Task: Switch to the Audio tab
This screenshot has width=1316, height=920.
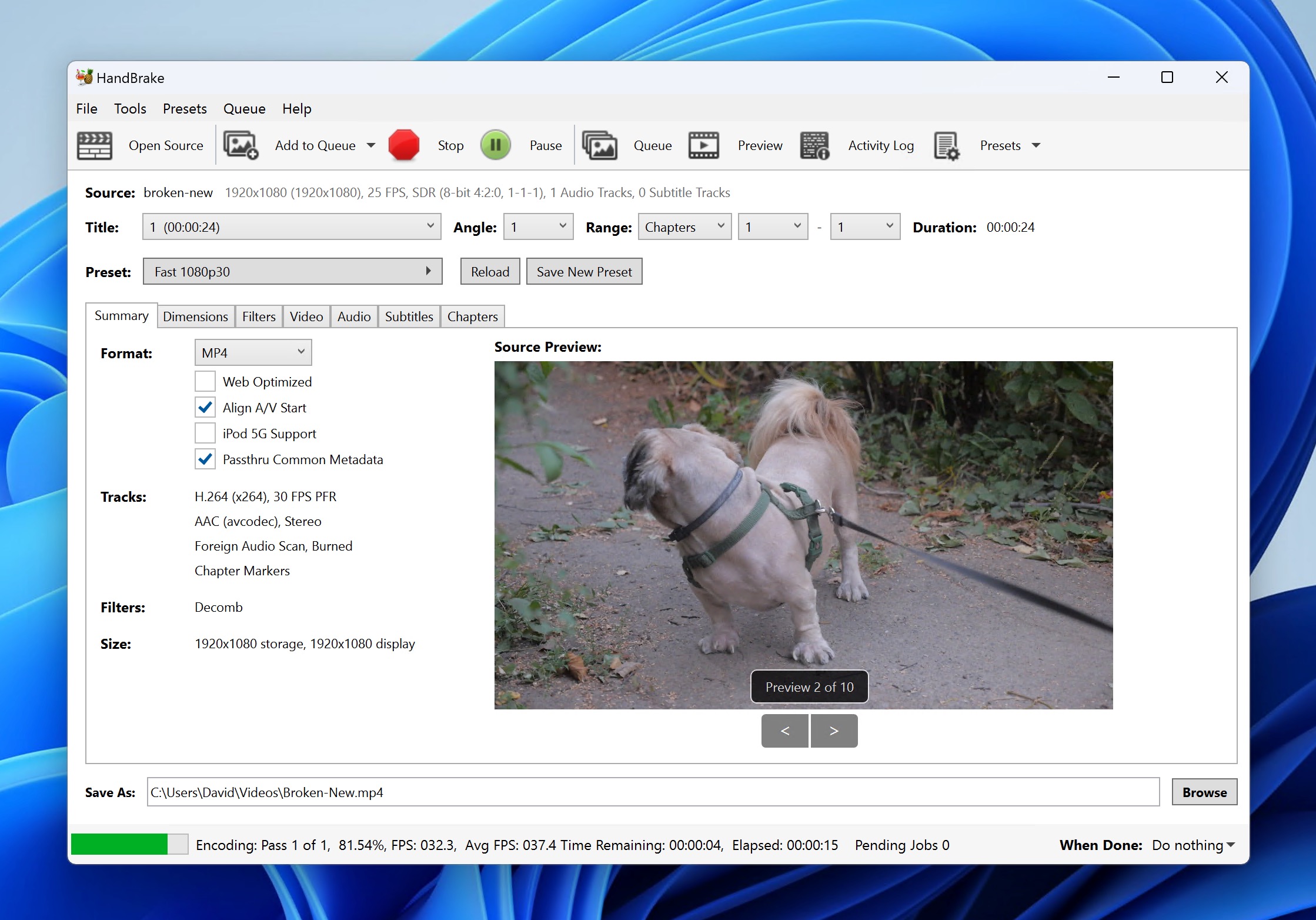Action: tap(354, 316)
